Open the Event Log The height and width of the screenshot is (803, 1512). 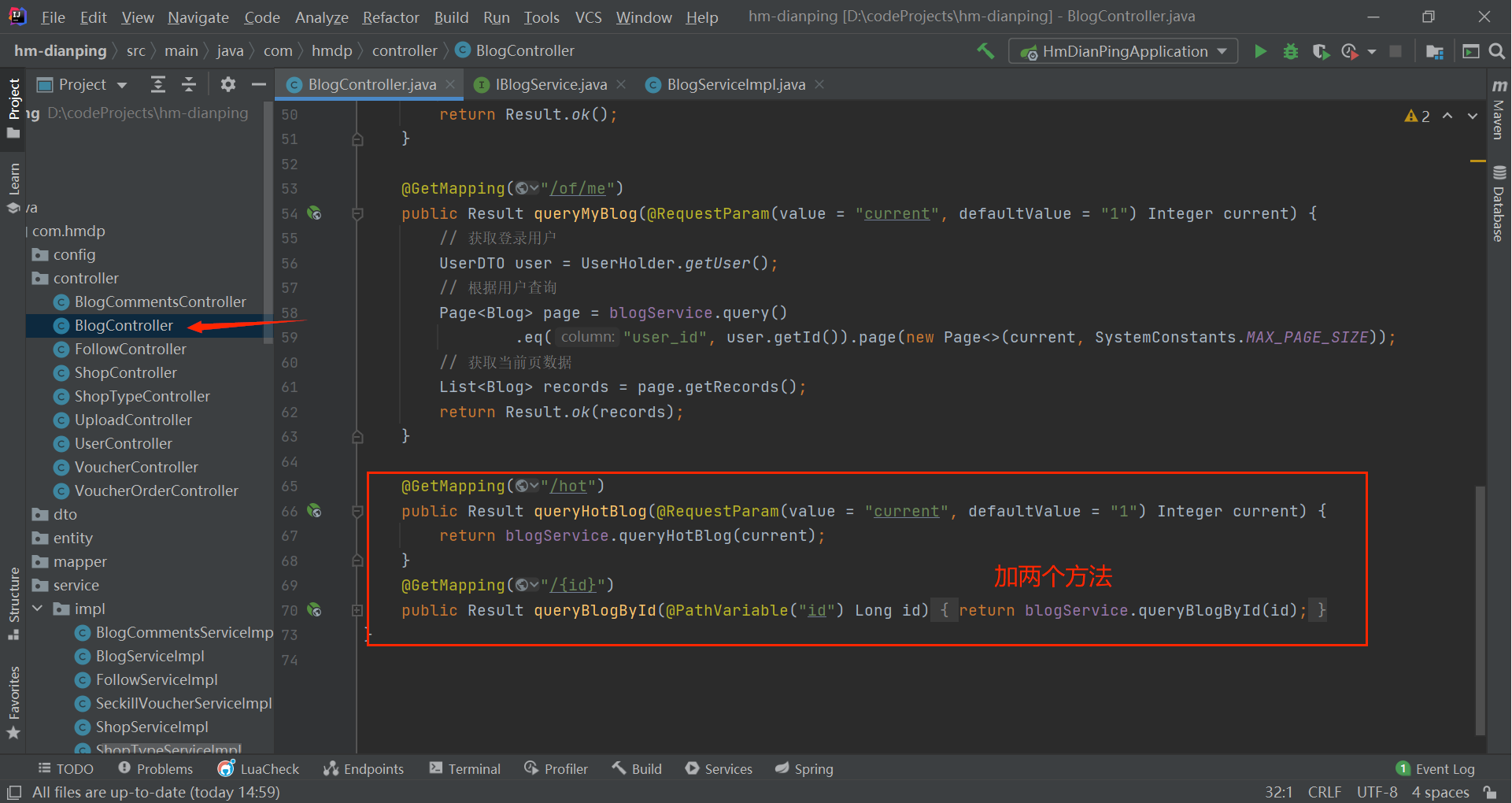1436,769
